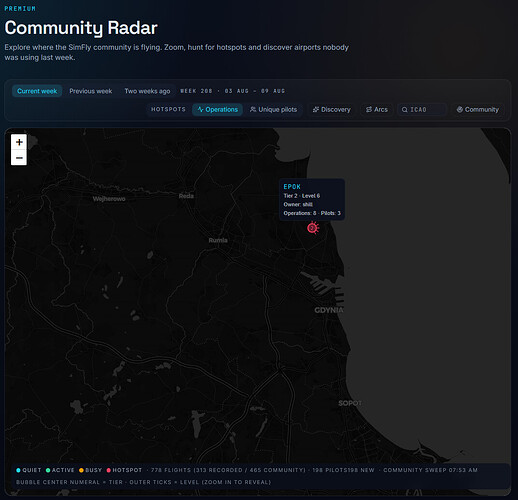The width and height of the screenshot is (518, 500).
Task: Click the EPOK airport code in tooltip
Action: click(x=292, y=187)
